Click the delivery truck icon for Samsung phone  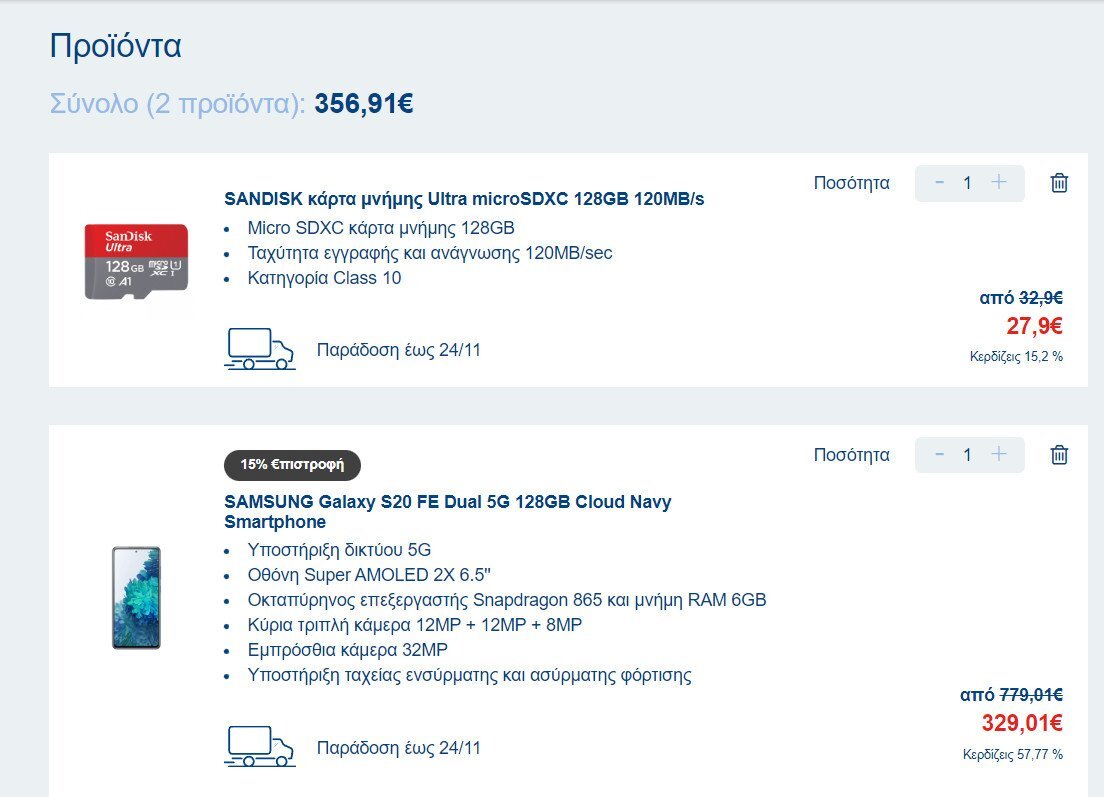pyautogui.click(x=260, y=746)
